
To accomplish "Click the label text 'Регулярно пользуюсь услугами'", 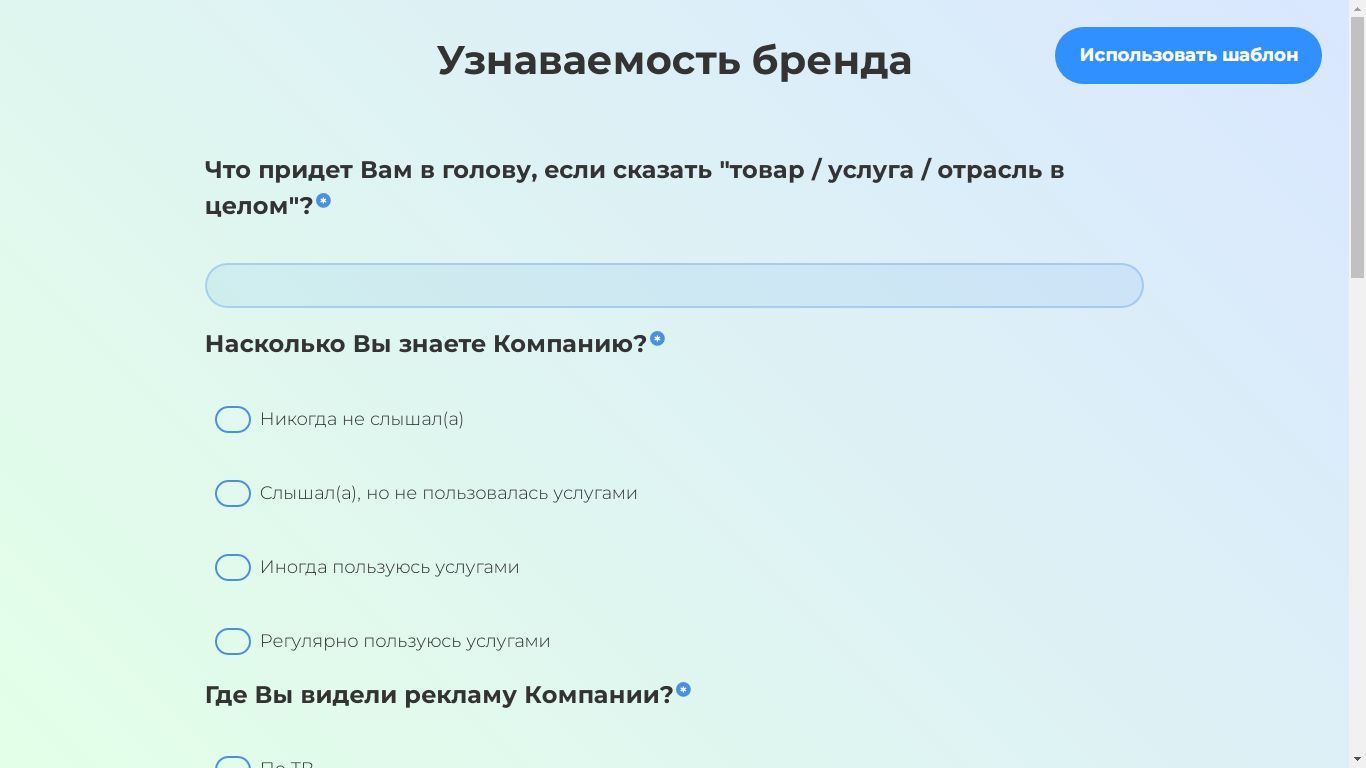I will click(404, 641).
